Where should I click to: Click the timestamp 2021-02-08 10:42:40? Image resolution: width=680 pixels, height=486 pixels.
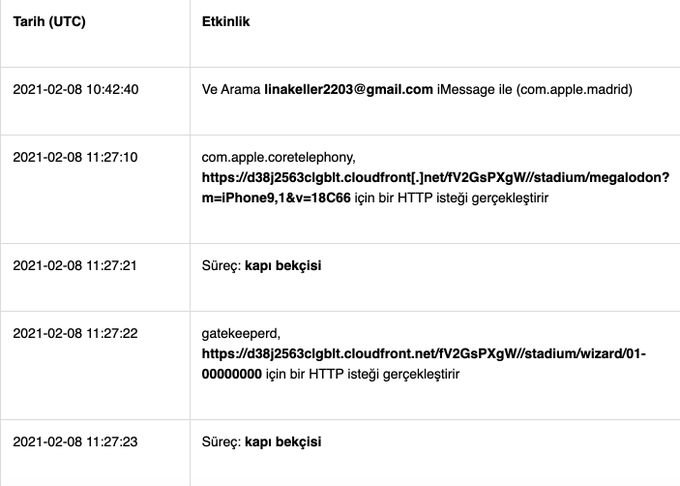pyautogui.click(x=75, y=89)
